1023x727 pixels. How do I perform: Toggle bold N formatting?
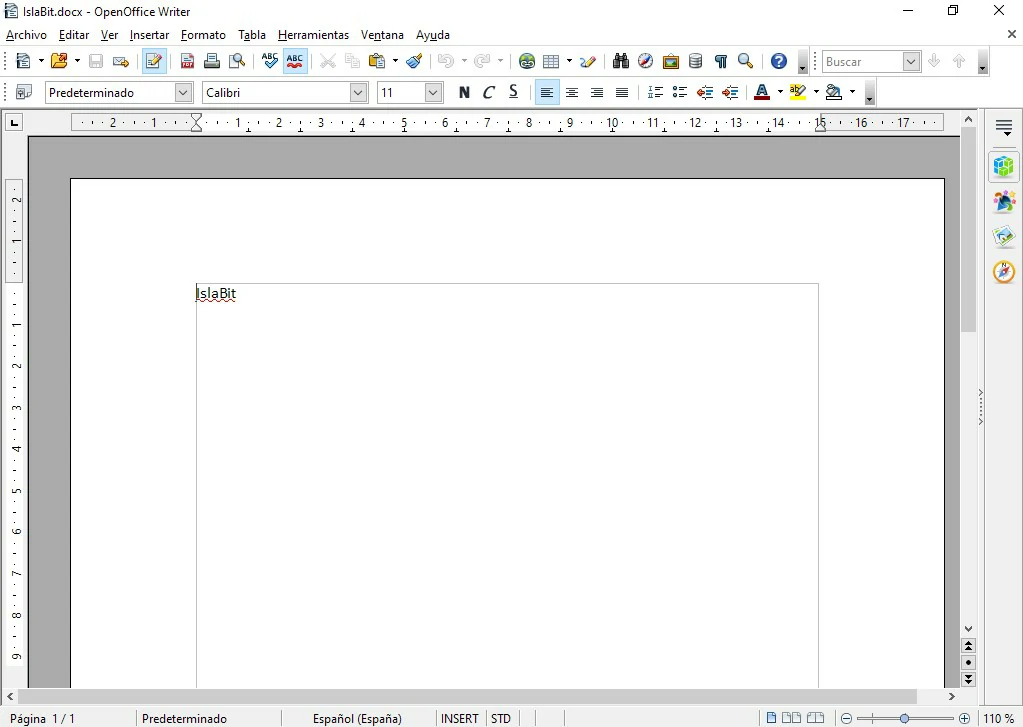[x=464, y=92]
